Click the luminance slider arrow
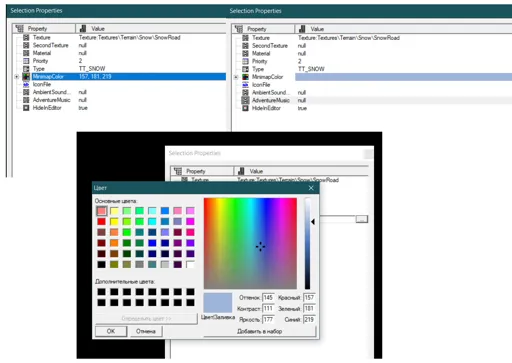 313,221
